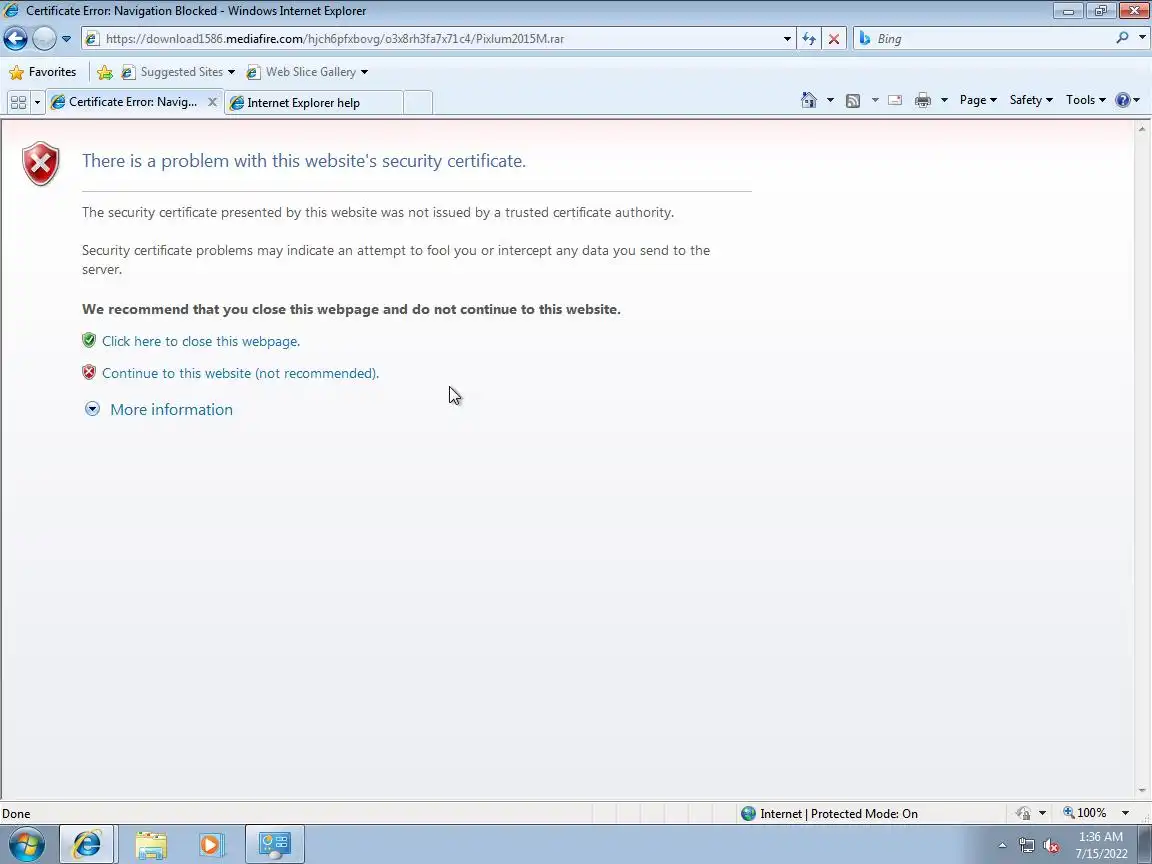Open the Print options dropdown arrow
The image size is (1152, 864).
944,101
